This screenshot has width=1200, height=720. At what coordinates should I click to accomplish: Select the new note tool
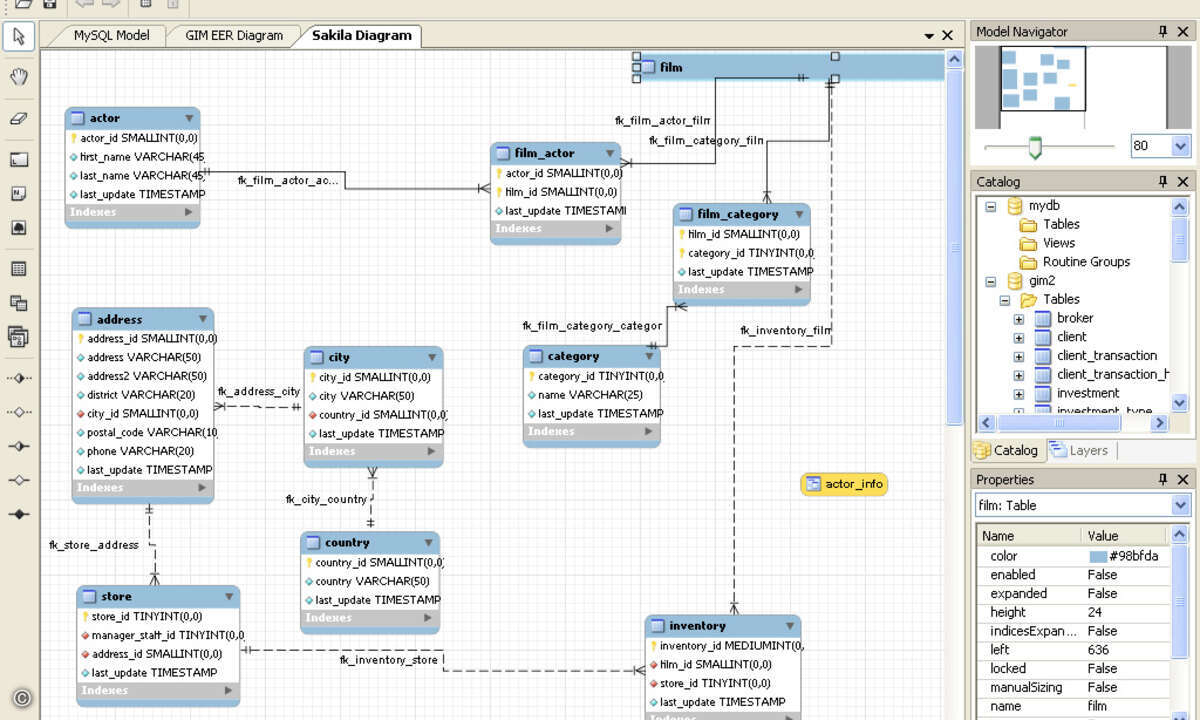coord(19,194)
